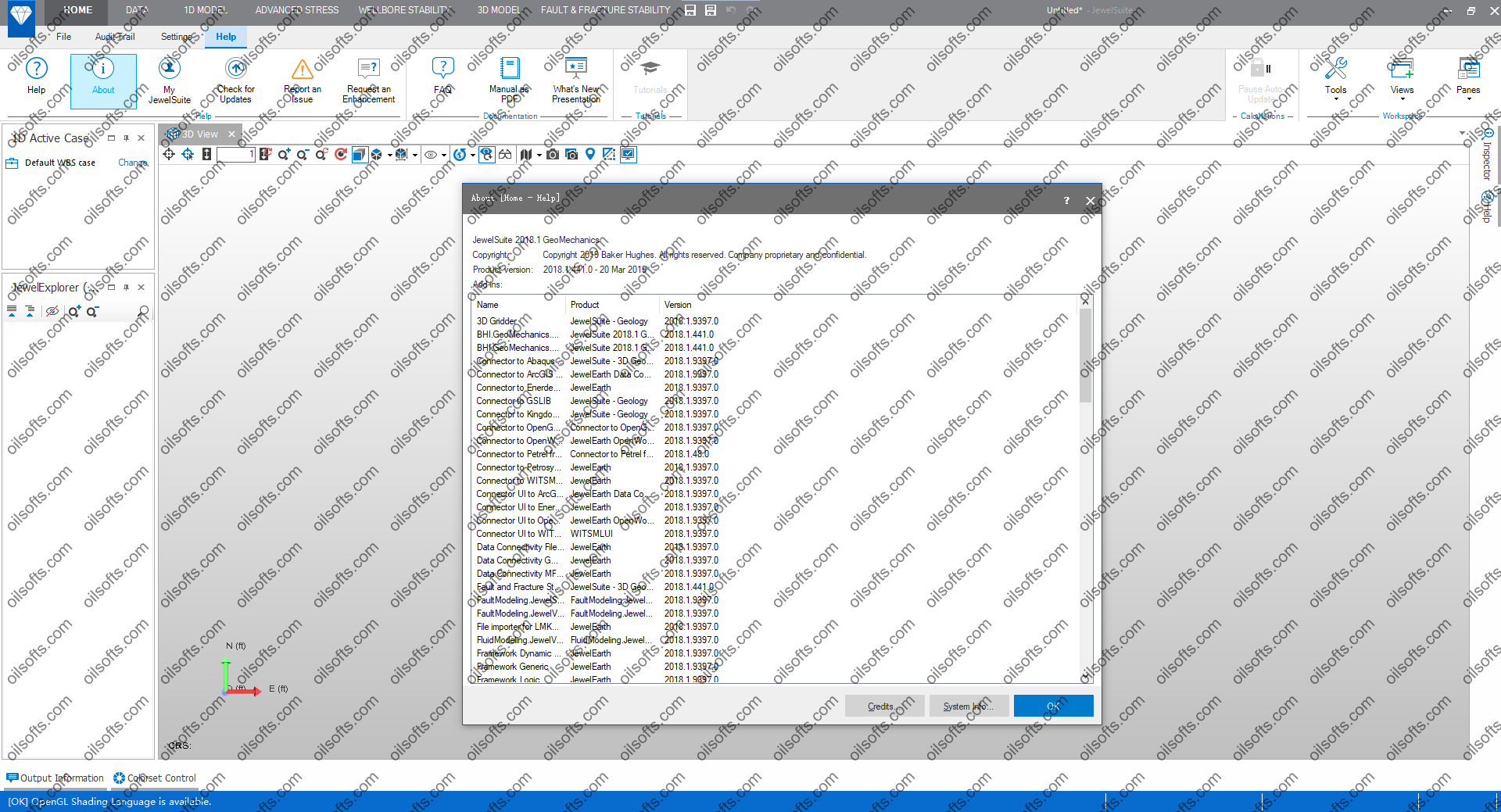Click the search icon in JewelExplorer

(x=143, y=312)
